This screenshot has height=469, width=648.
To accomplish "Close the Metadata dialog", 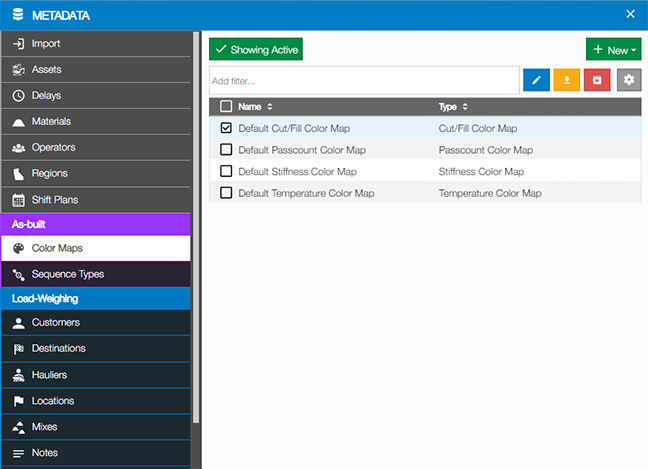I will pos(630,14).
